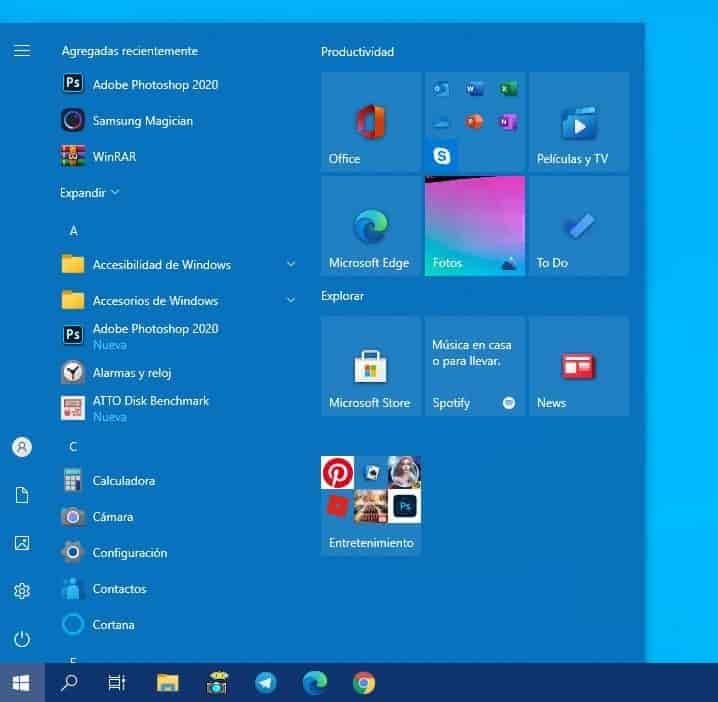718x702 pixels.
Task: Click the Windows Start button on taskbar
Action: [22, 683]
